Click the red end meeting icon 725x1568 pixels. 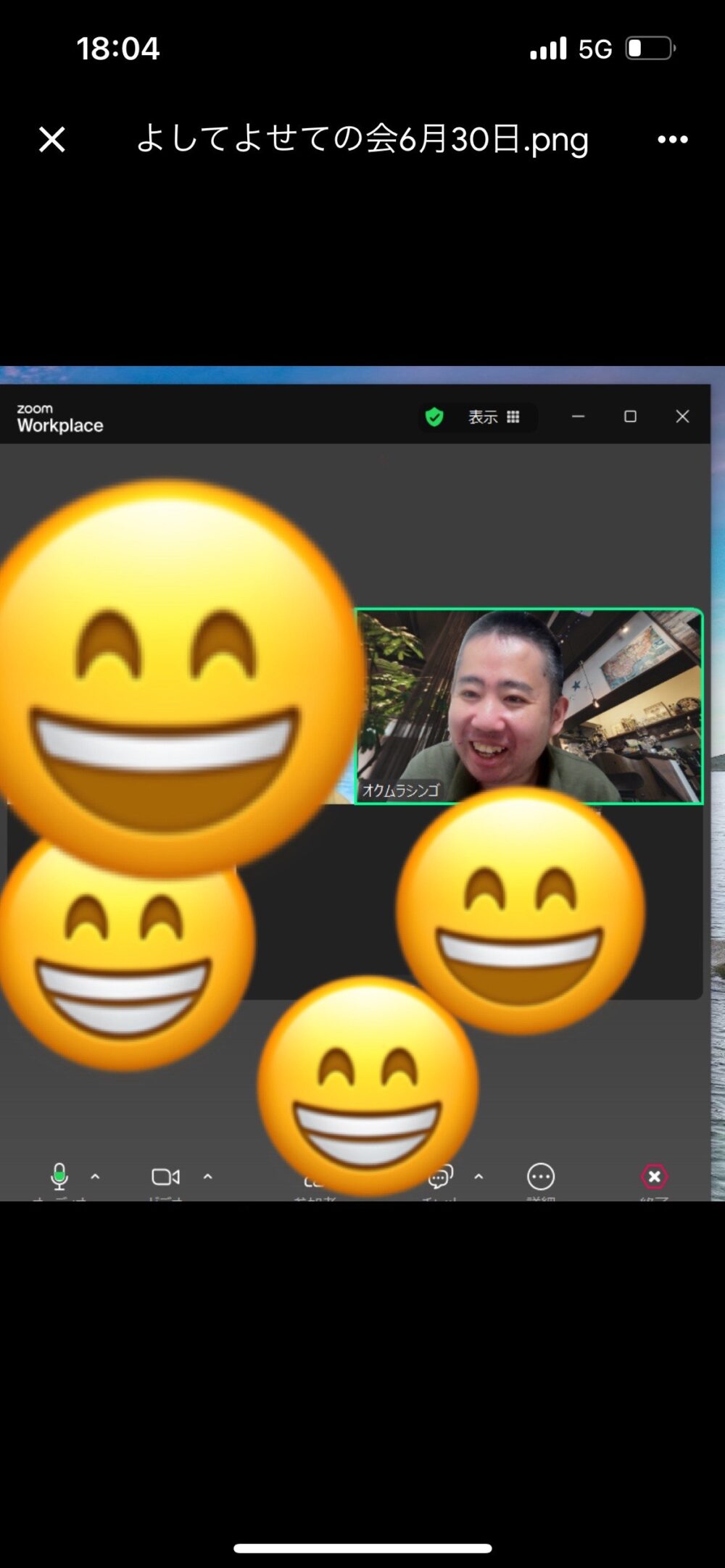[654, 1176]
